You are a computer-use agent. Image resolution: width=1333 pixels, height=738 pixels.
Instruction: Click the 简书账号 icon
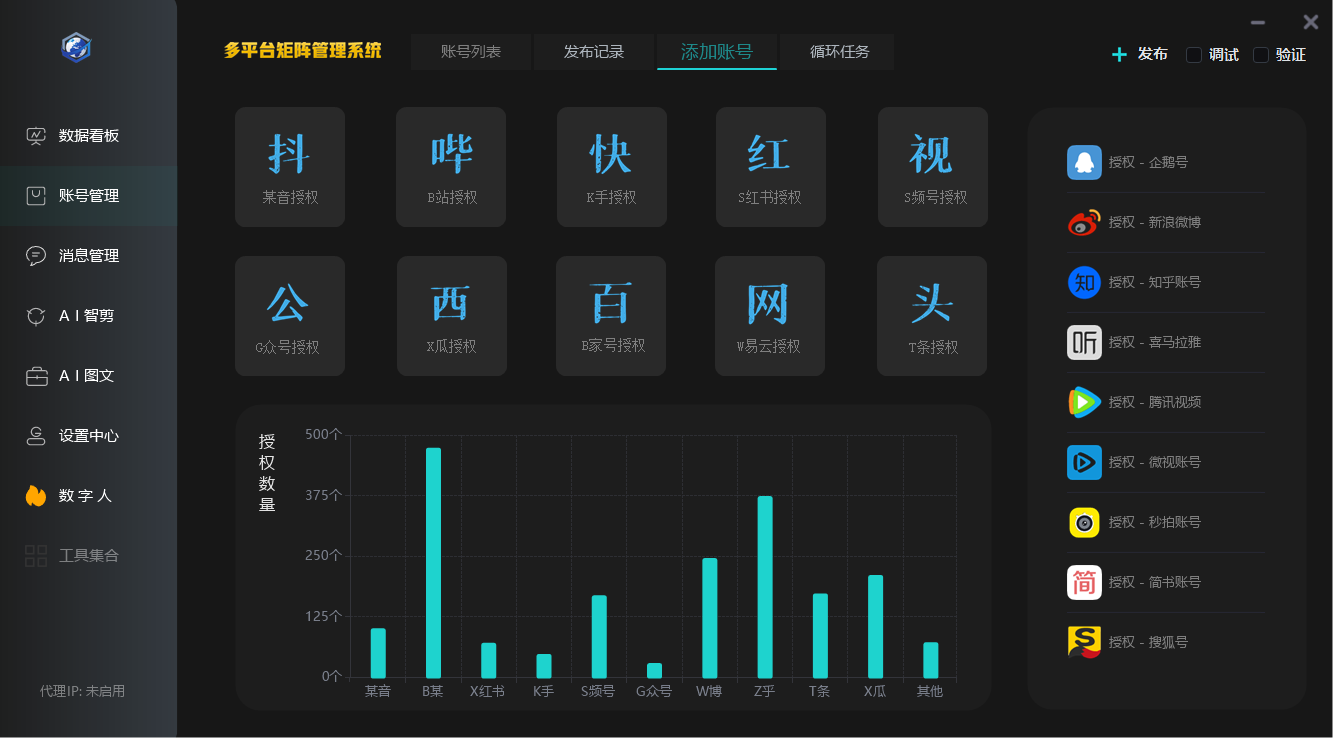tap(1084, 582)
